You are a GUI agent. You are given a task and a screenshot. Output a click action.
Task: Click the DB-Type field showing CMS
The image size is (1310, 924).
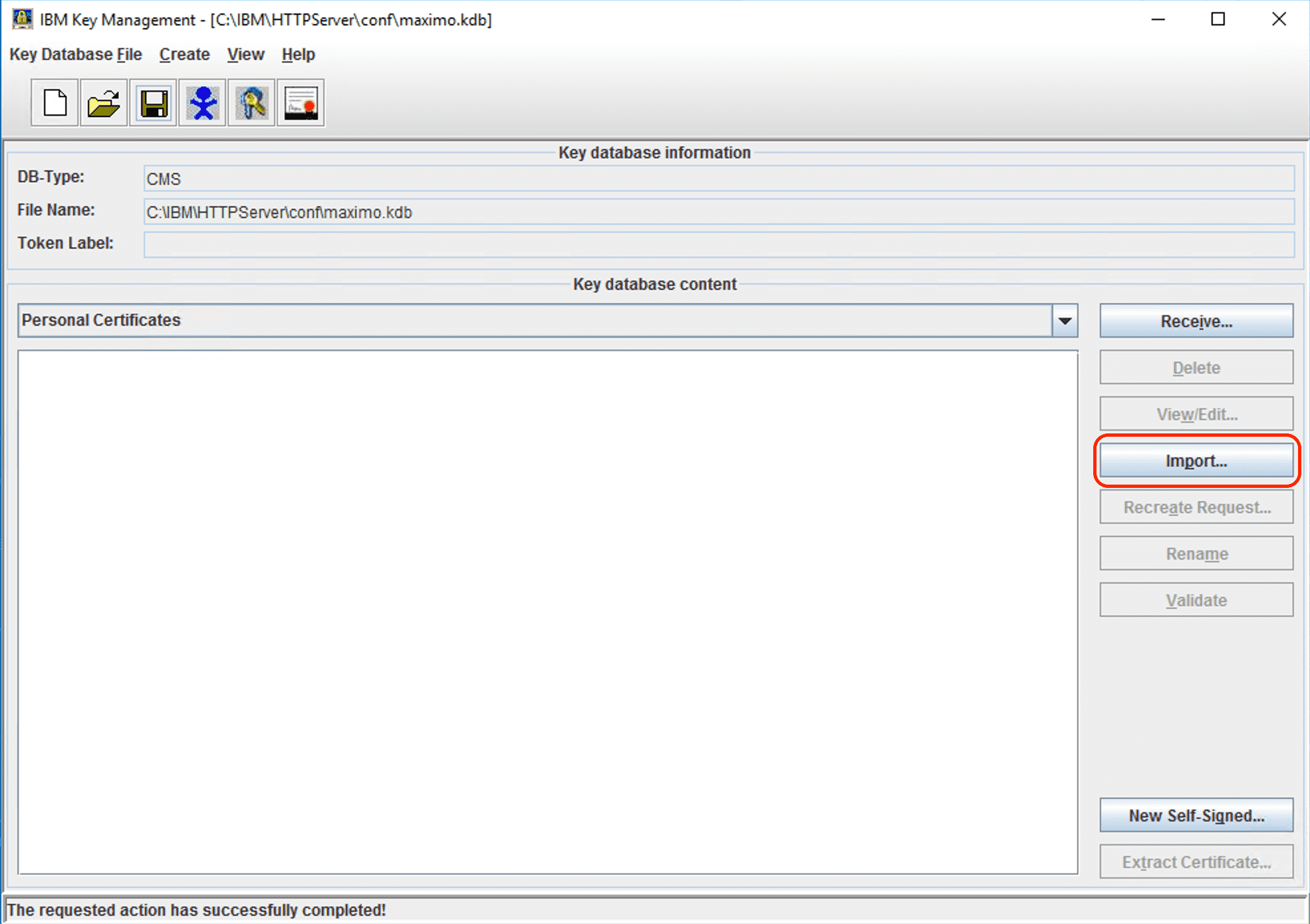pos(719,179)
